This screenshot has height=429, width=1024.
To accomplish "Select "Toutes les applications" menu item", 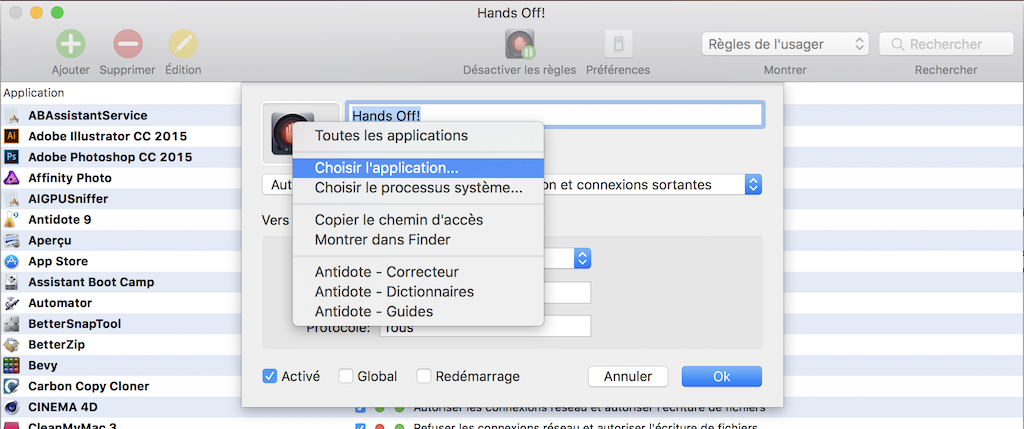I will [x=391, y=135].
